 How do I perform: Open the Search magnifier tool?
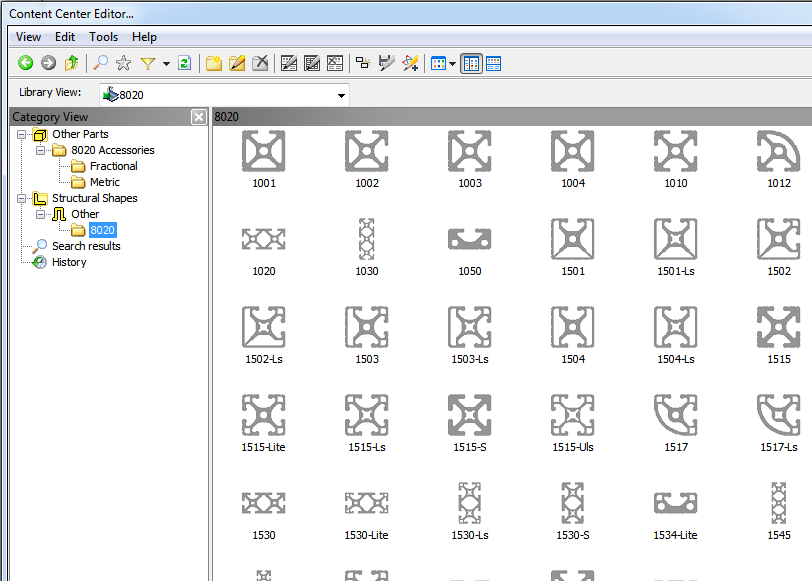(100, 63)
